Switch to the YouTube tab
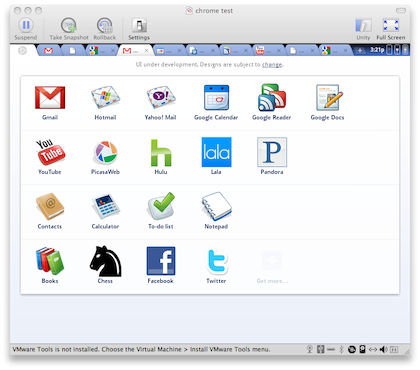 pos(268,51)
